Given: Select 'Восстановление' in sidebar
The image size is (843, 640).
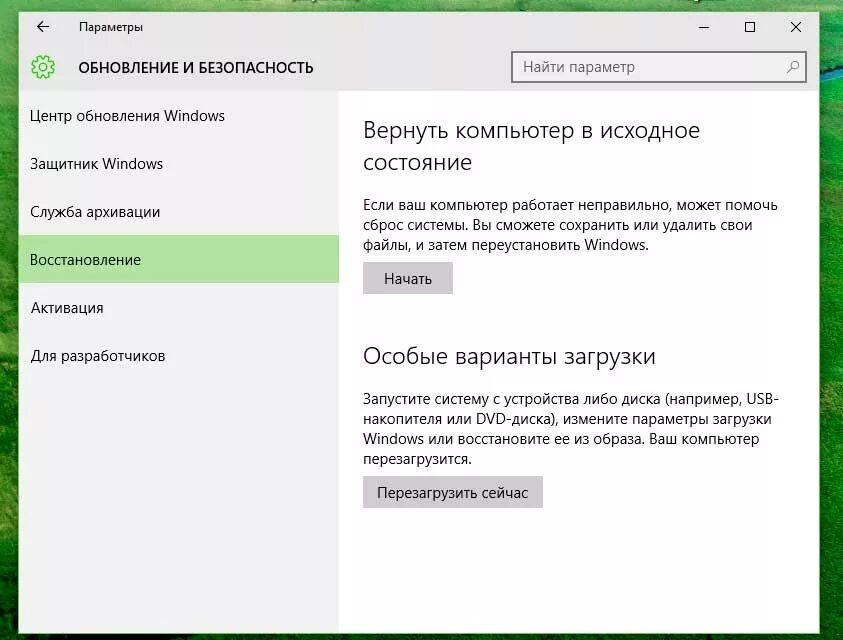Looking at the screenshot, I should coord(178,259).
